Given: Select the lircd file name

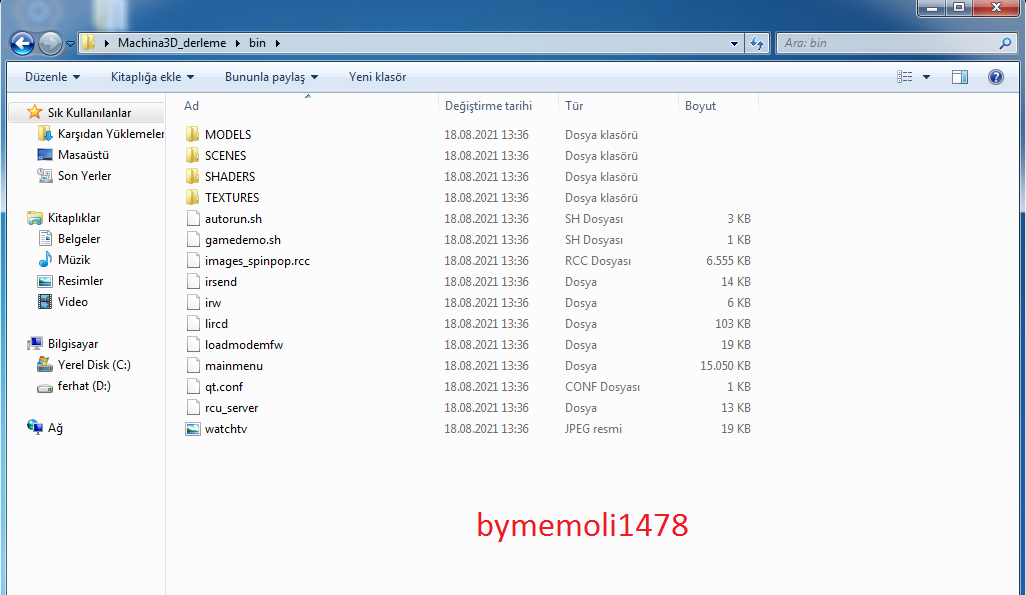Looking at the screenshot, I should coord(217,324).
